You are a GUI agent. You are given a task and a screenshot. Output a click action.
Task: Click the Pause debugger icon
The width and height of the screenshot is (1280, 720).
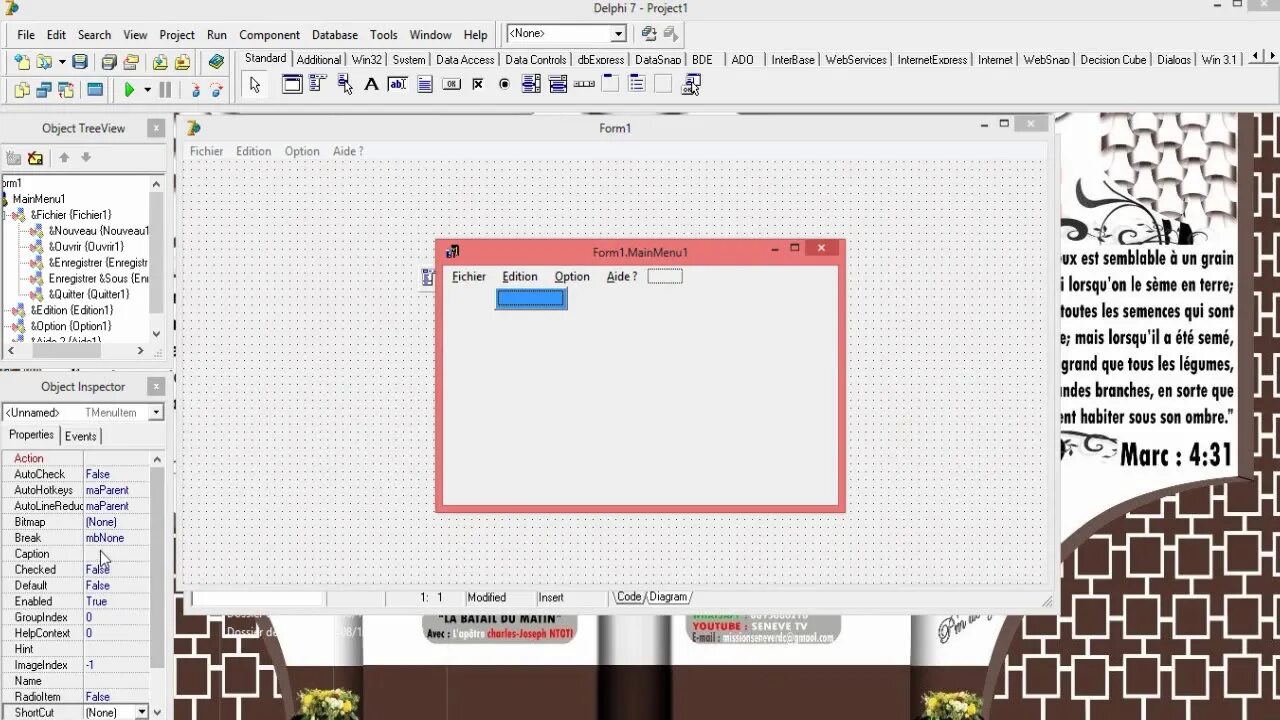click(166, 90)
